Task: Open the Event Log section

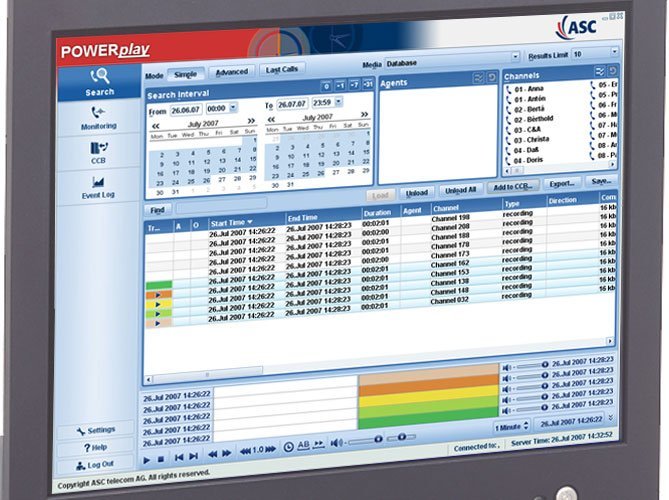Action: pos(98,188)
